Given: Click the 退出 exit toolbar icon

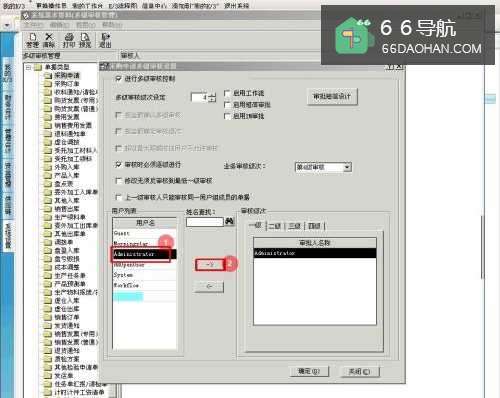Looking at the screenshot, I should coord(105,40).
